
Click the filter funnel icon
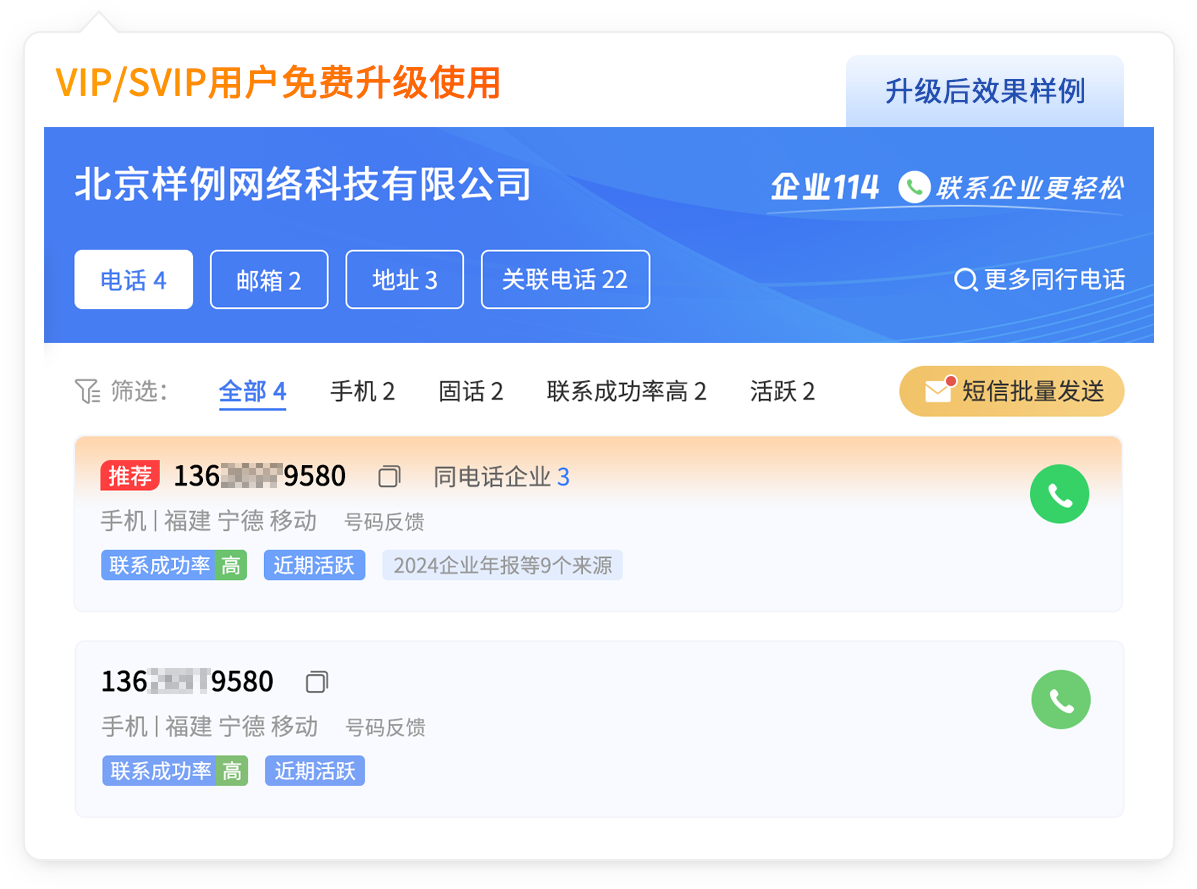pyautogui.click(x=87, y=391)
